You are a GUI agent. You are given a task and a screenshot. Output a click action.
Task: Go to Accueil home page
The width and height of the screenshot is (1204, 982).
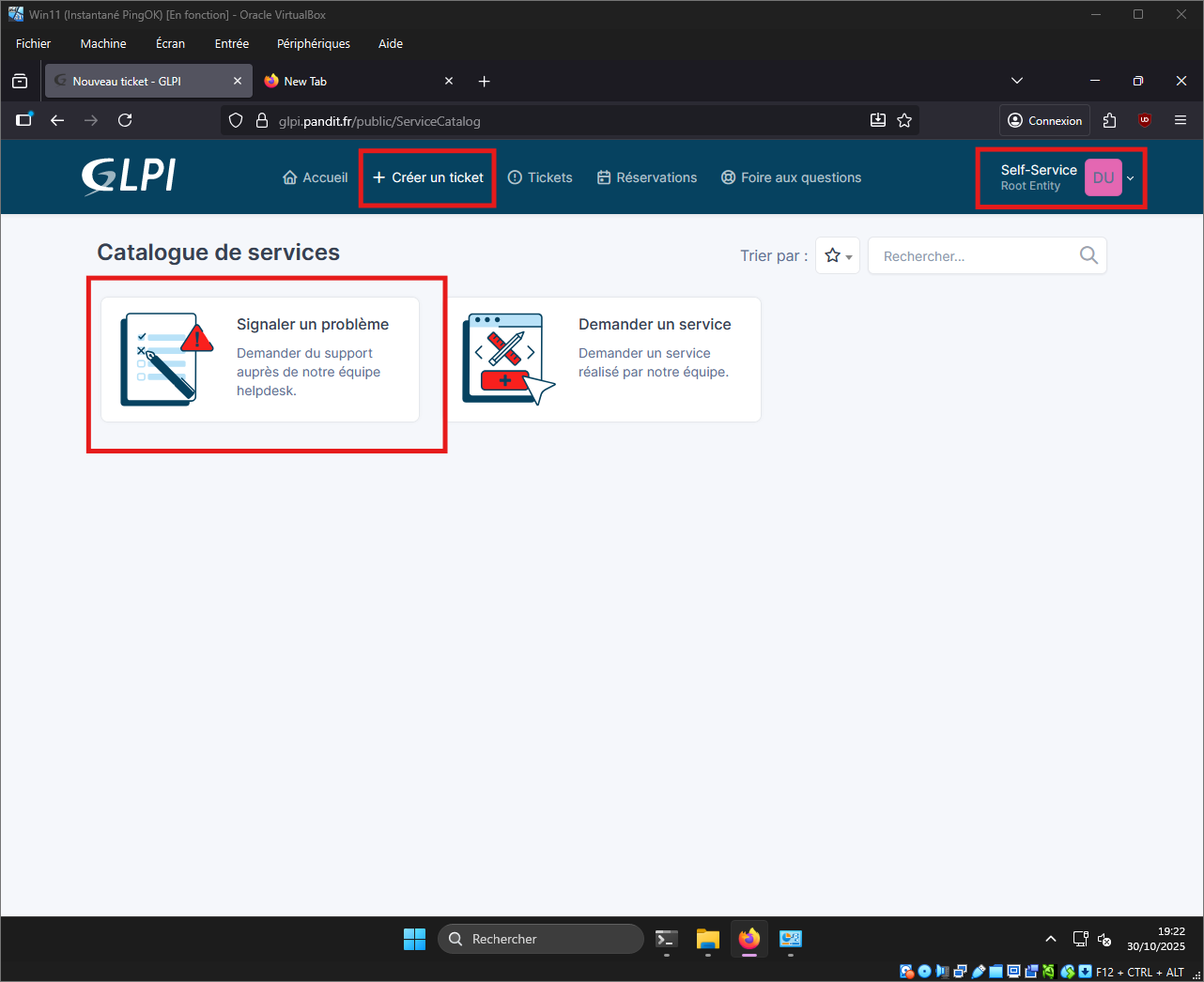[316, 177]
